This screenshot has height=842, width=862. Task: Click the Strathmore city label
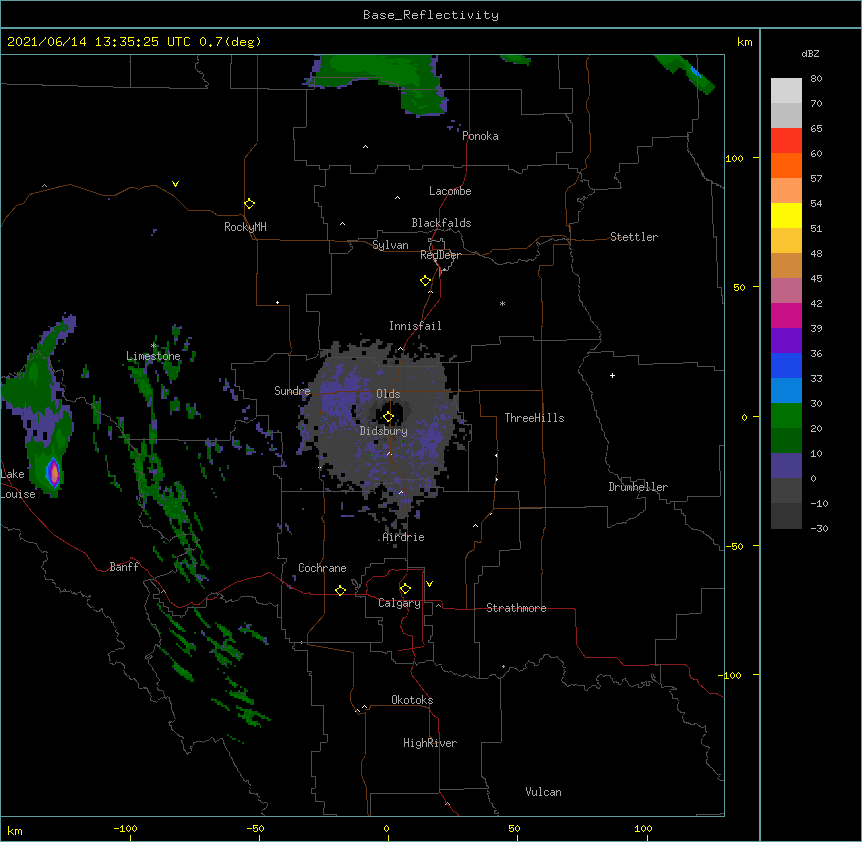click(516, 608)
